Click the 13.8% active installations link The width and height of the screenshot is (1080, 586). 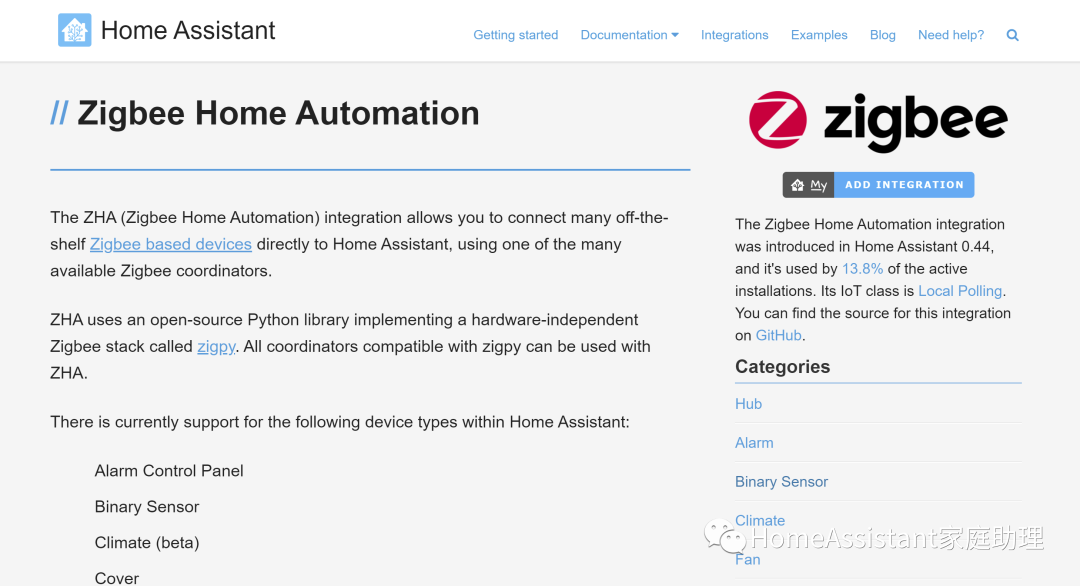pyautogui.click(x=862, y=269)
